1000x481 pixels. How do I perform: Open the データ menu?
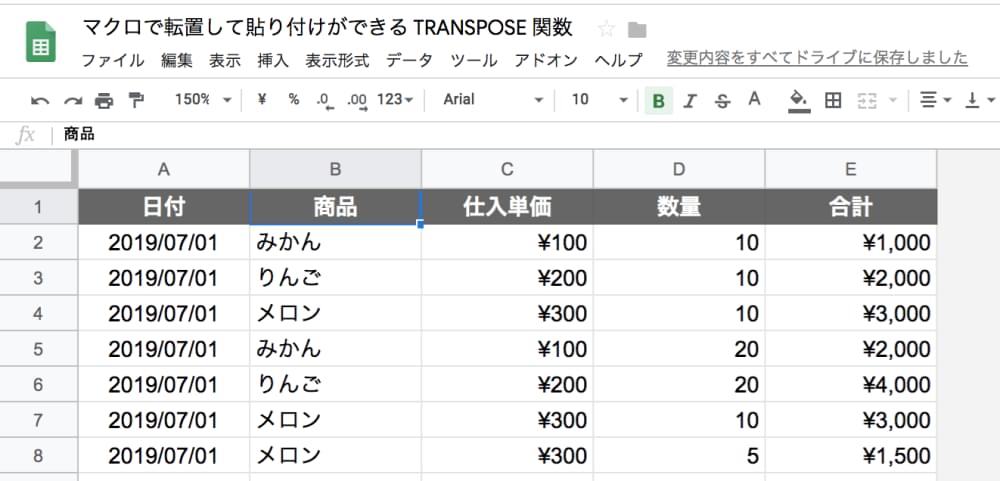click(409, 61)
